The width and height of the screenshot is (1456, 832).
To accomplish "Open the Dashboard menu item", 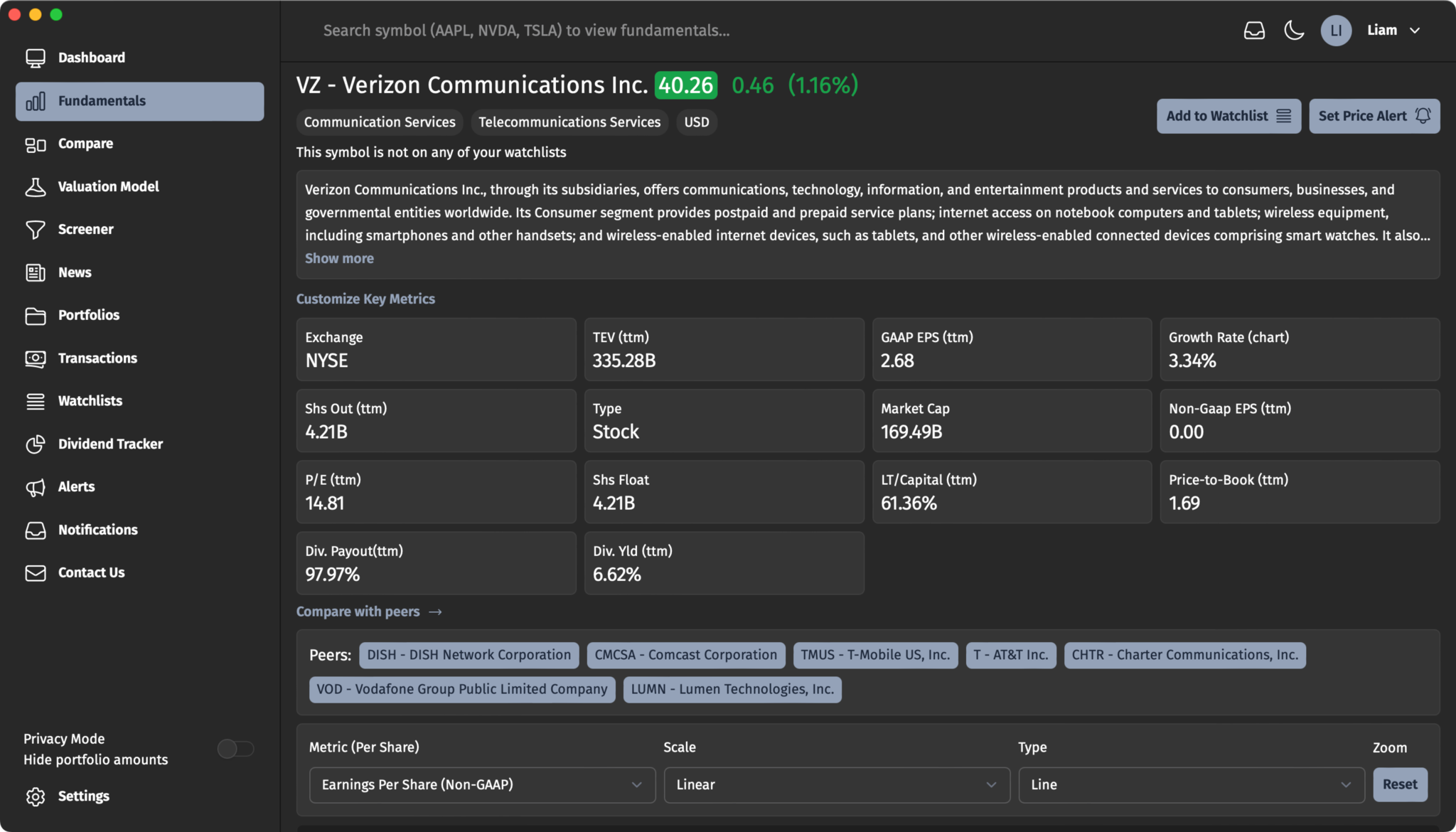I will pyautogui.click(x=139, y=58).
